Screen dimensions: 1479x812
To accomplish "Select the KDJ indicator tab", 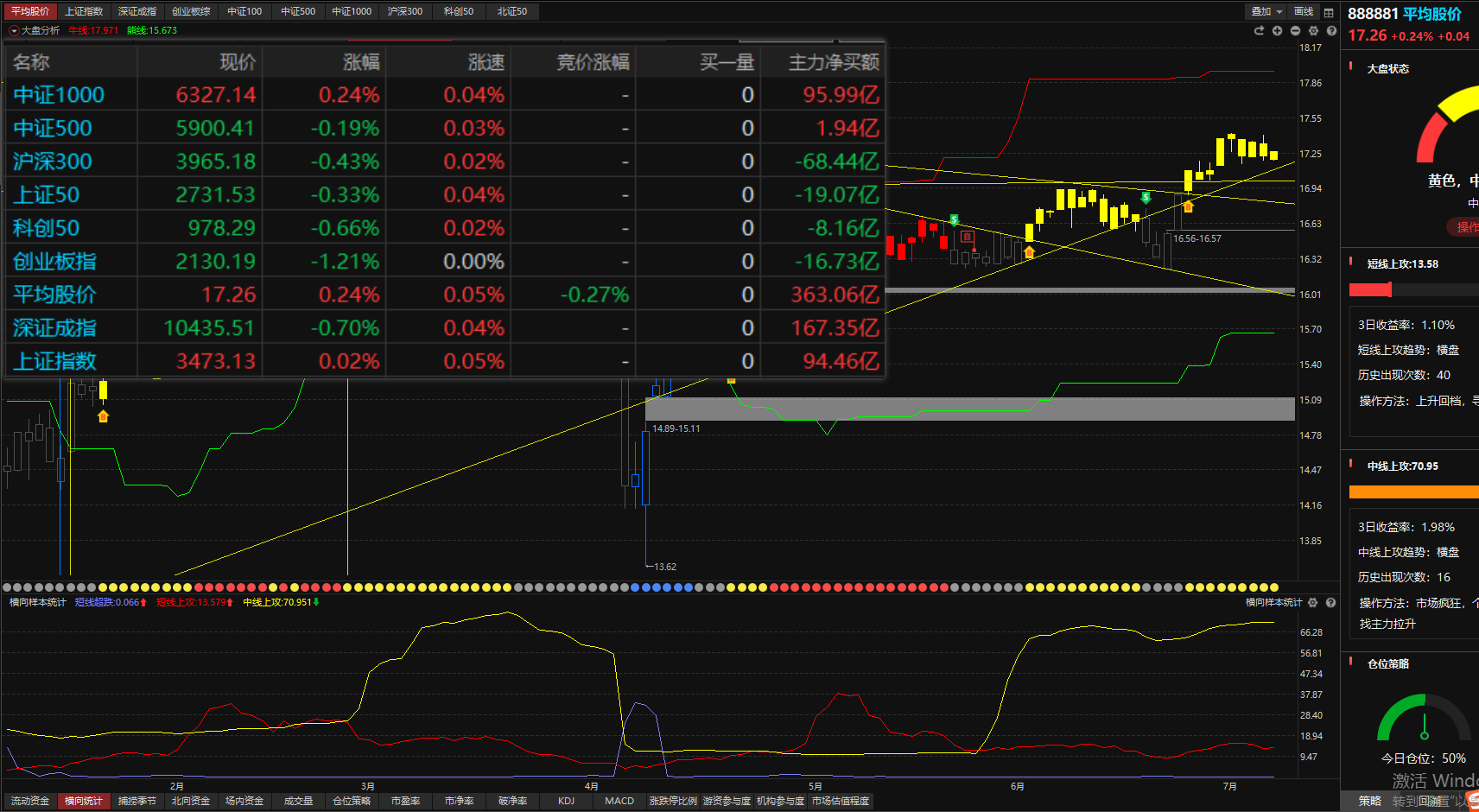I will (566, 801).
